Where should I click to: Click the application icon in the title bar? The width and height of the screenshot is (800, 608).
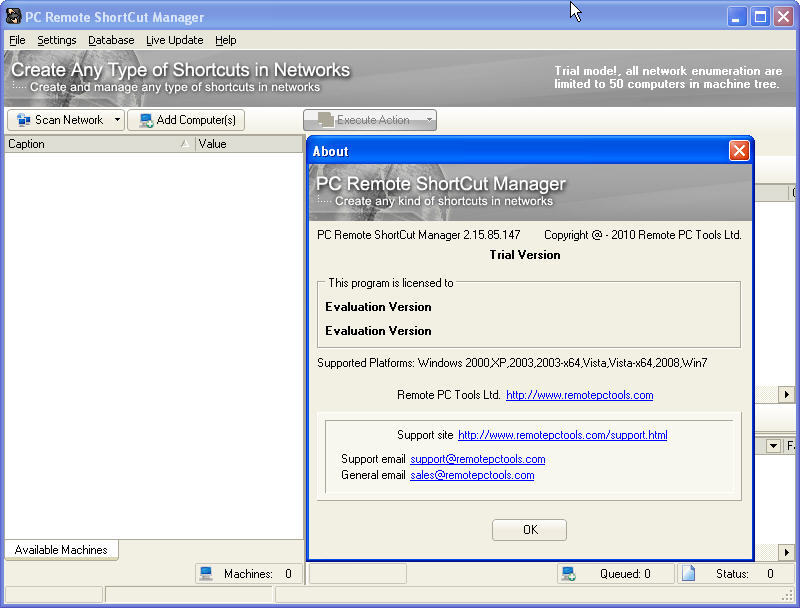[13, 17]
